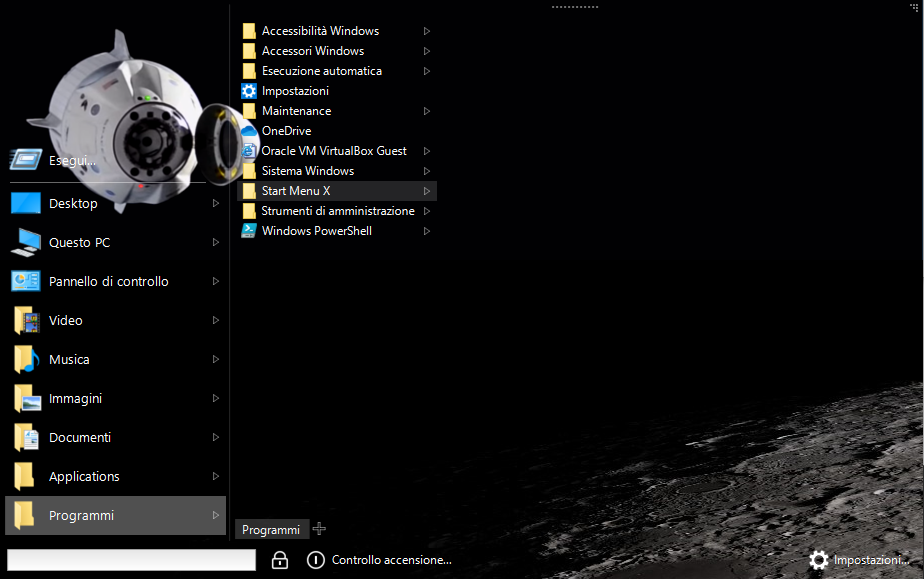Click the Esecuzione automatica folder icon
This screenshot has height=579, width=924.
coord(249,71)
